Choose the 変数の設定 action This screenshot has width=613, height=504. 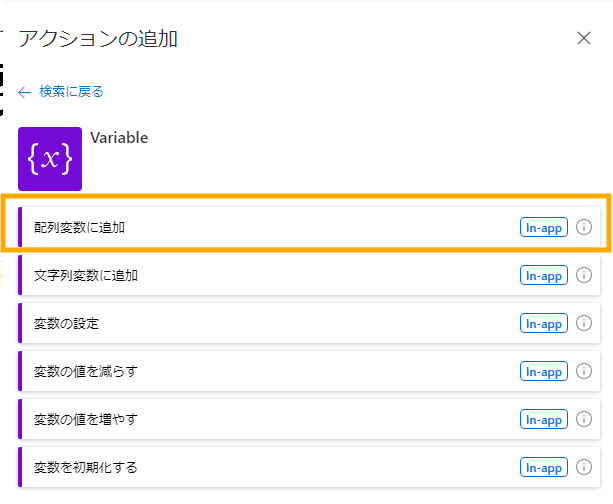tap(309, 323)
